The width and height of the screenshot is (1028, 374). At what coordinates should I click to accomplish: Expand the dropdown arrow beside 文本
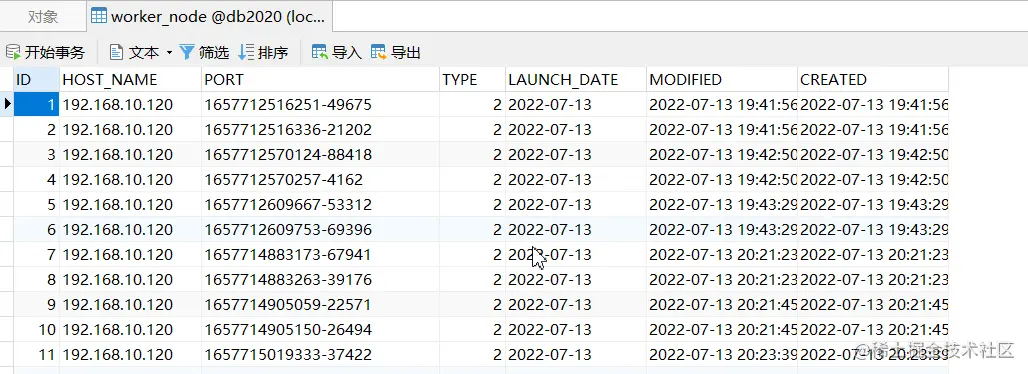pos(169,52)
